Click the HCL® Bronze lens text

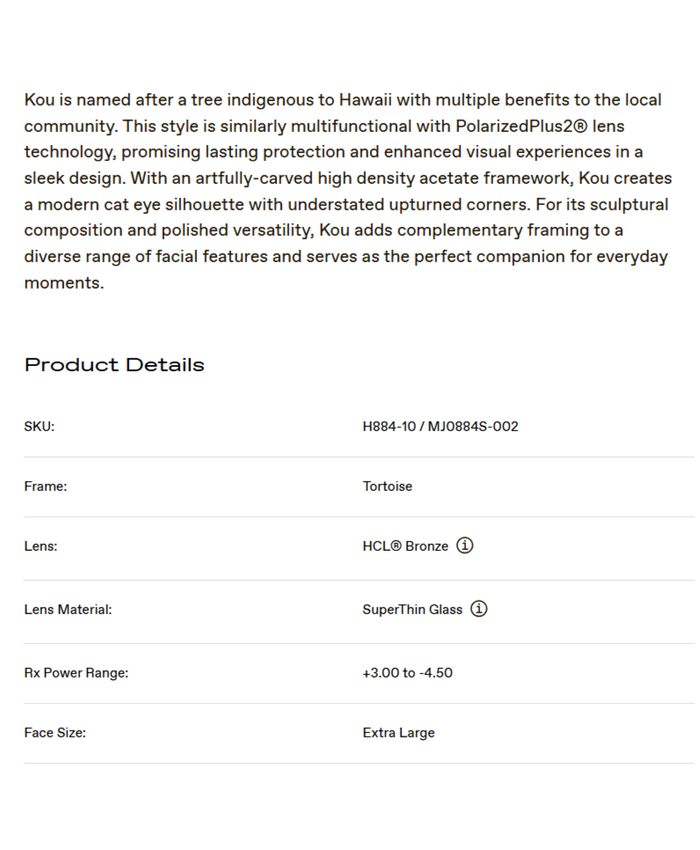pos(405,547)
